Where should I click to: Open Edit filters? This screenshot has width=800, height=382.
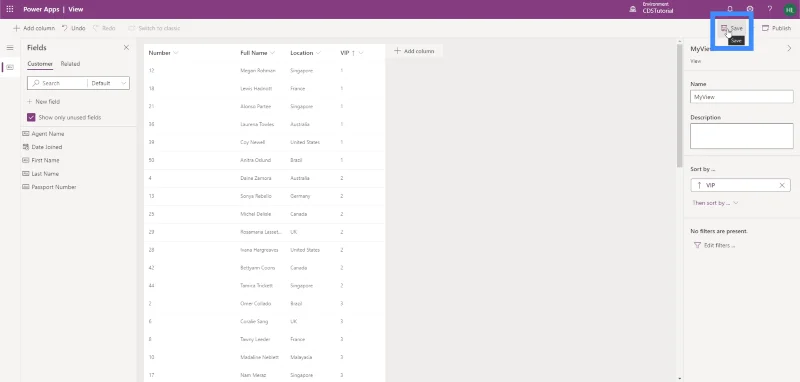715,245
